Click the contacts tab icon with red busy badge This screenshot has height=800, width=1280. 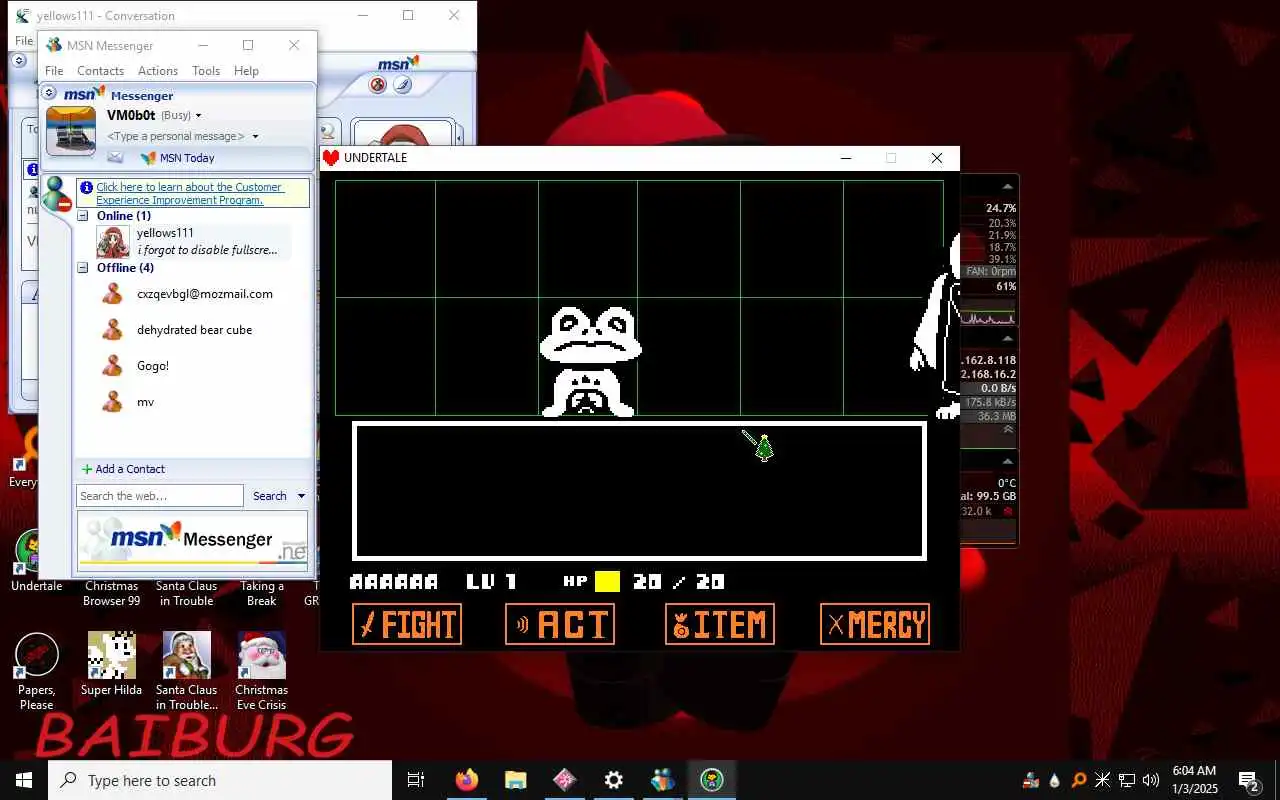point(56,194)
